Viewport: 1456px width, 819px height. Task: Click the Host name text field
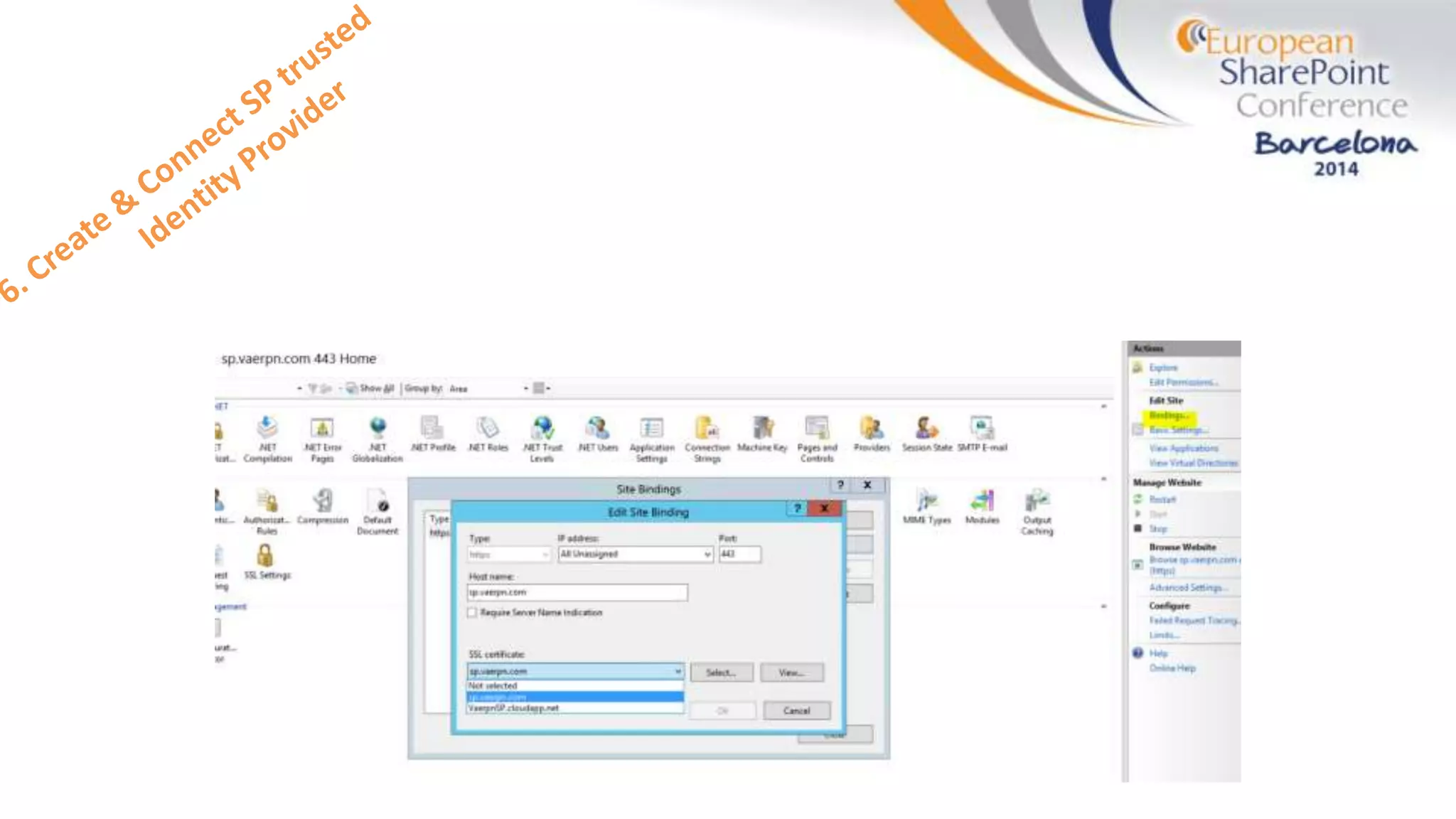click(x=577, y=593)
